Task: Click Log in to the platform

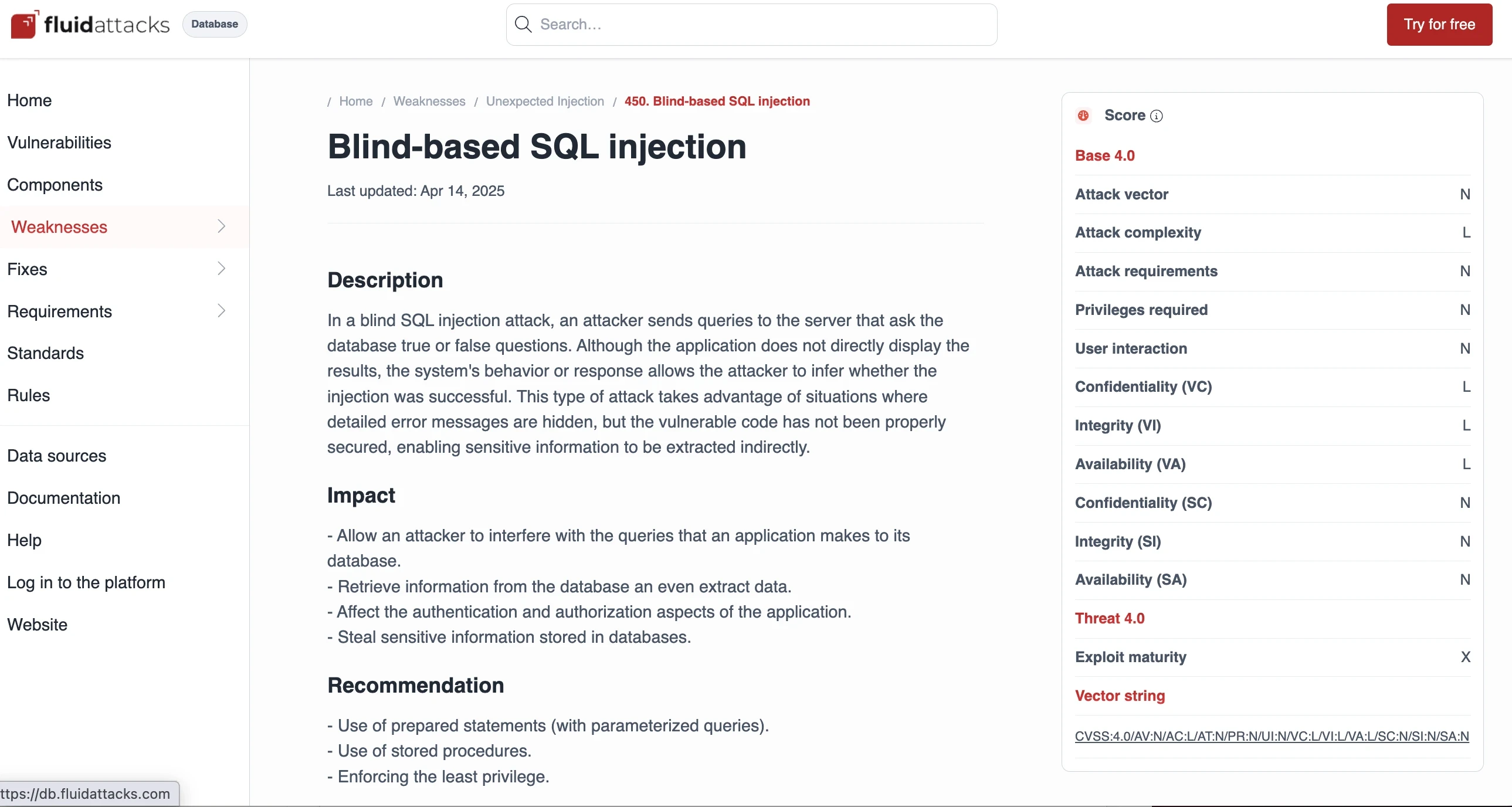Action: pyautogui.click(x=86, y=583)
